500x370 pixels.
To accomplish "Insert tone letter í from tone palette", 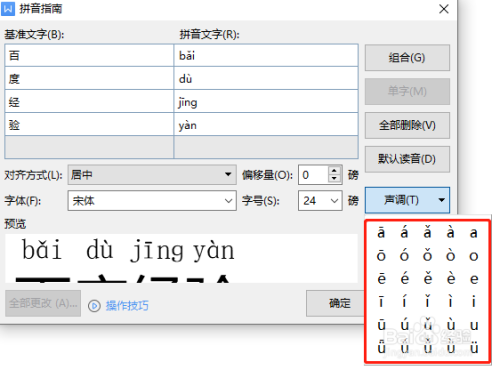I will 404,301.
